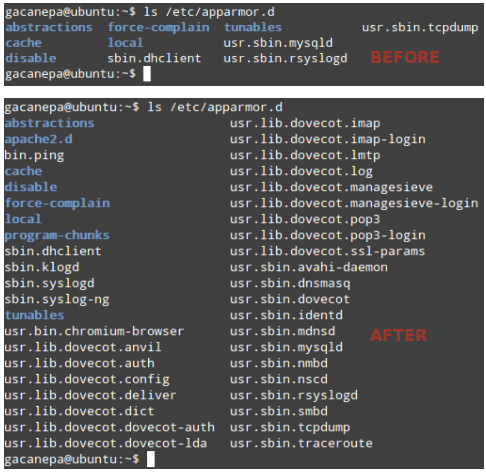Click the cursor block in lower terminal prompt

click(x=151, y=459)
